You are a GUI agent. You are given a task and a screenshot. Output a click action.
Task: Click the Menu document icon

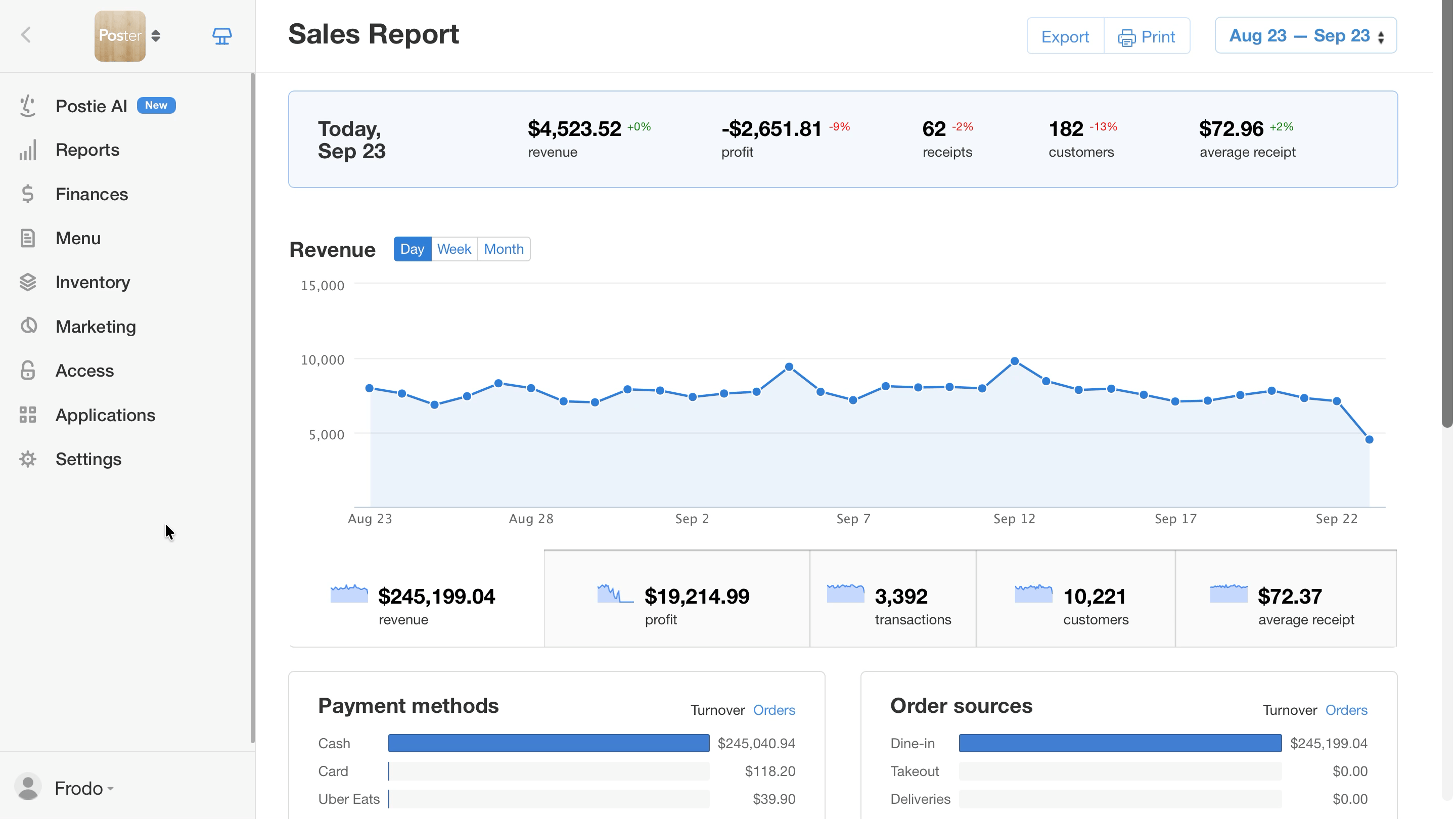pyautogui.click(x=28, y=238)
